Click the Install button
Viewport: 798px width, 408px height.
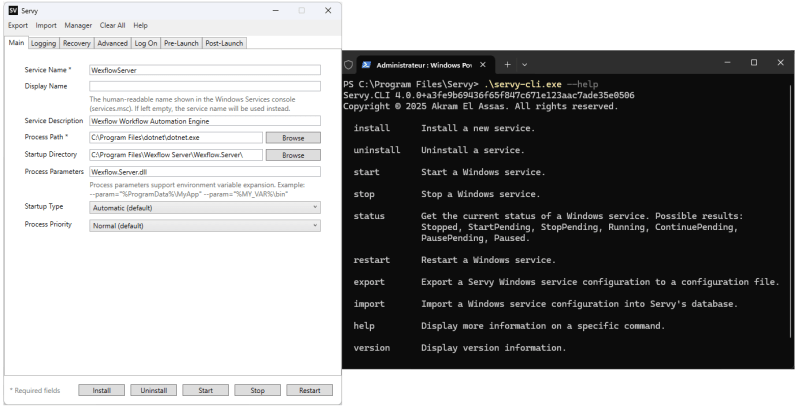tap(101, 390)
